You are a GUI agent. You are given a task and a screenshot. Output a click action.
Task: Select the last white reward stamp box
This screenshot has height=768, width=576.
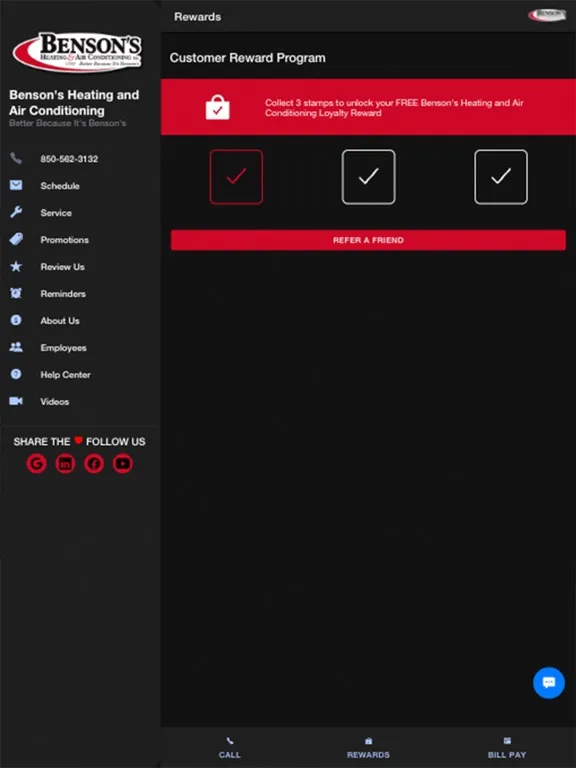click(x=501, y=177)
